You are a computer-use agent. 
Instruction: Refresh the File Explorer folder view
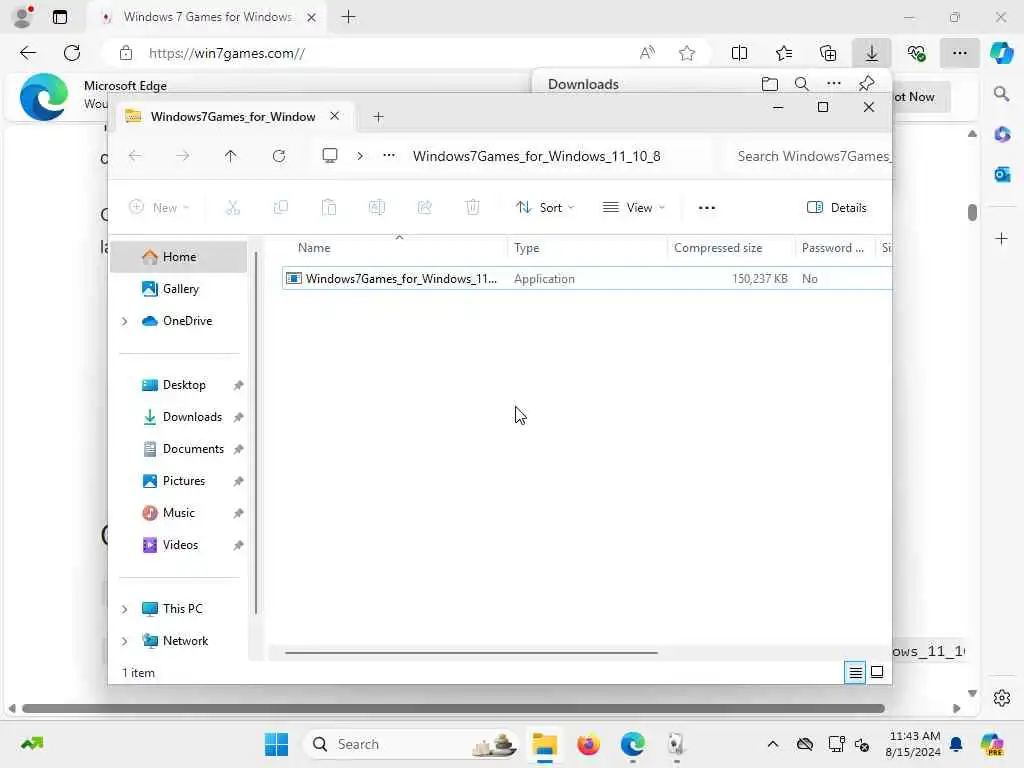click(x=279, y=156)
